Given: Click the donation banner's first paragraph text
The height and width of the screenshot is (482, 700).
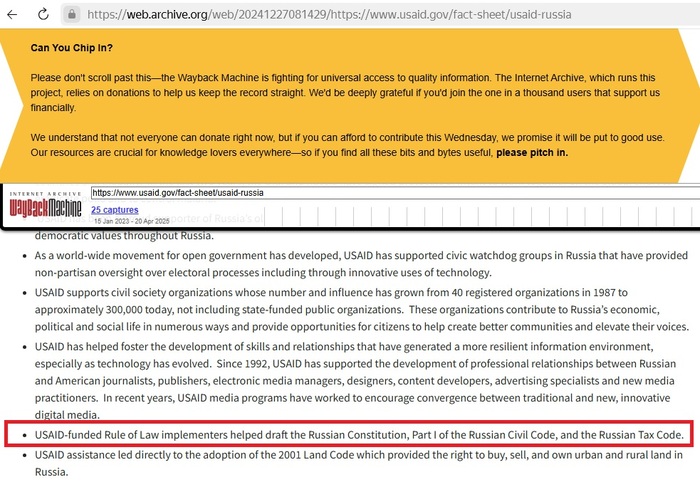Looking at the screenshot, I should click(x=340, y=92).
